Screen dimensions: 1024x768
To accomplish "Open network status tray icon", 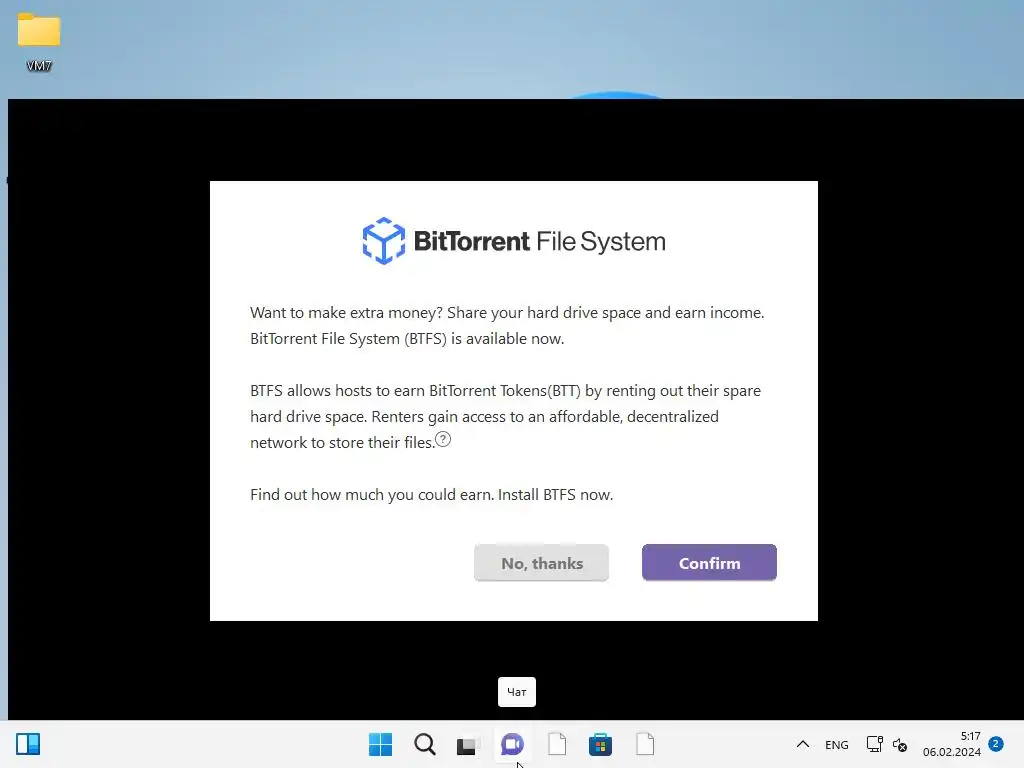I will (874, 744).
